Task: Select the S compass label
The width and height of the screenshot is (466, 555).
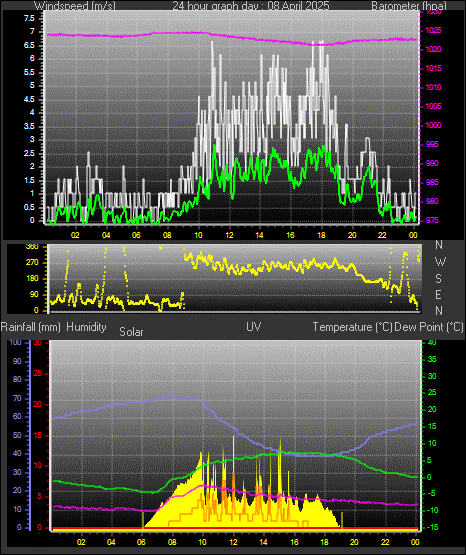Action: click(x=439, y=279)
